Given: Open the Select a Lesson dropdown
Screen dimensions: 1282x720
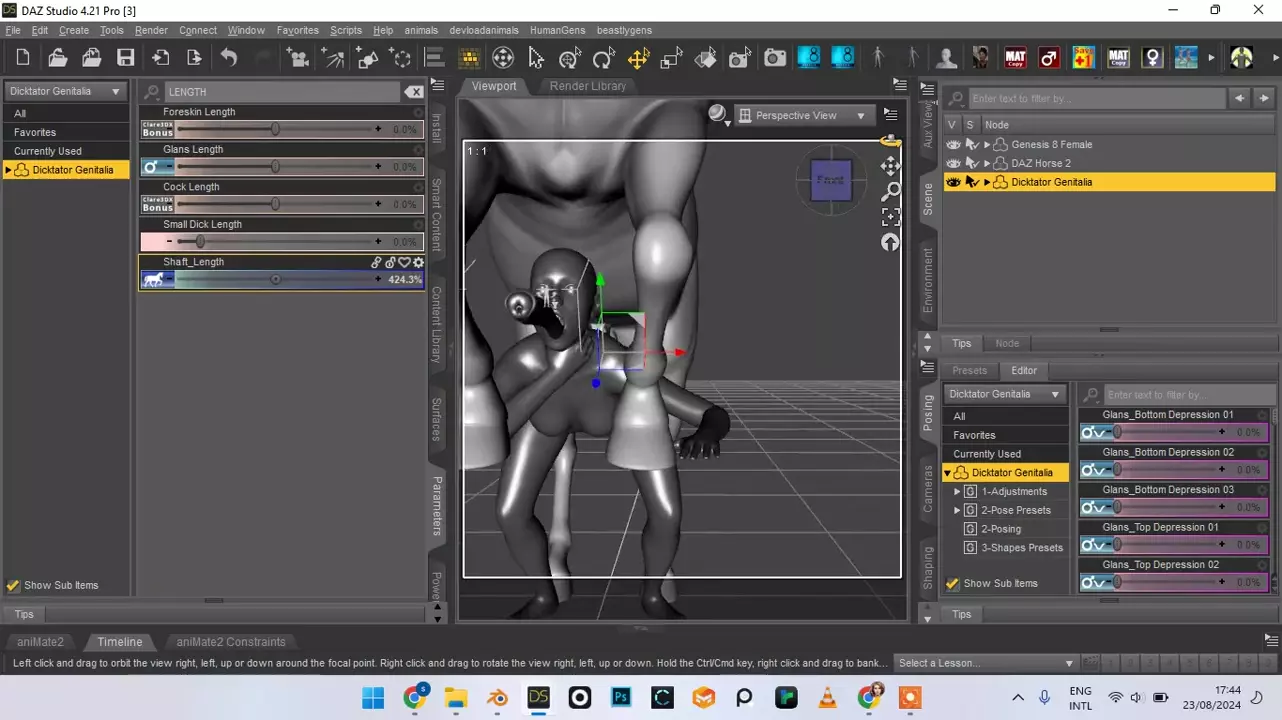Looking at the screenshot, I should point(985,663).
